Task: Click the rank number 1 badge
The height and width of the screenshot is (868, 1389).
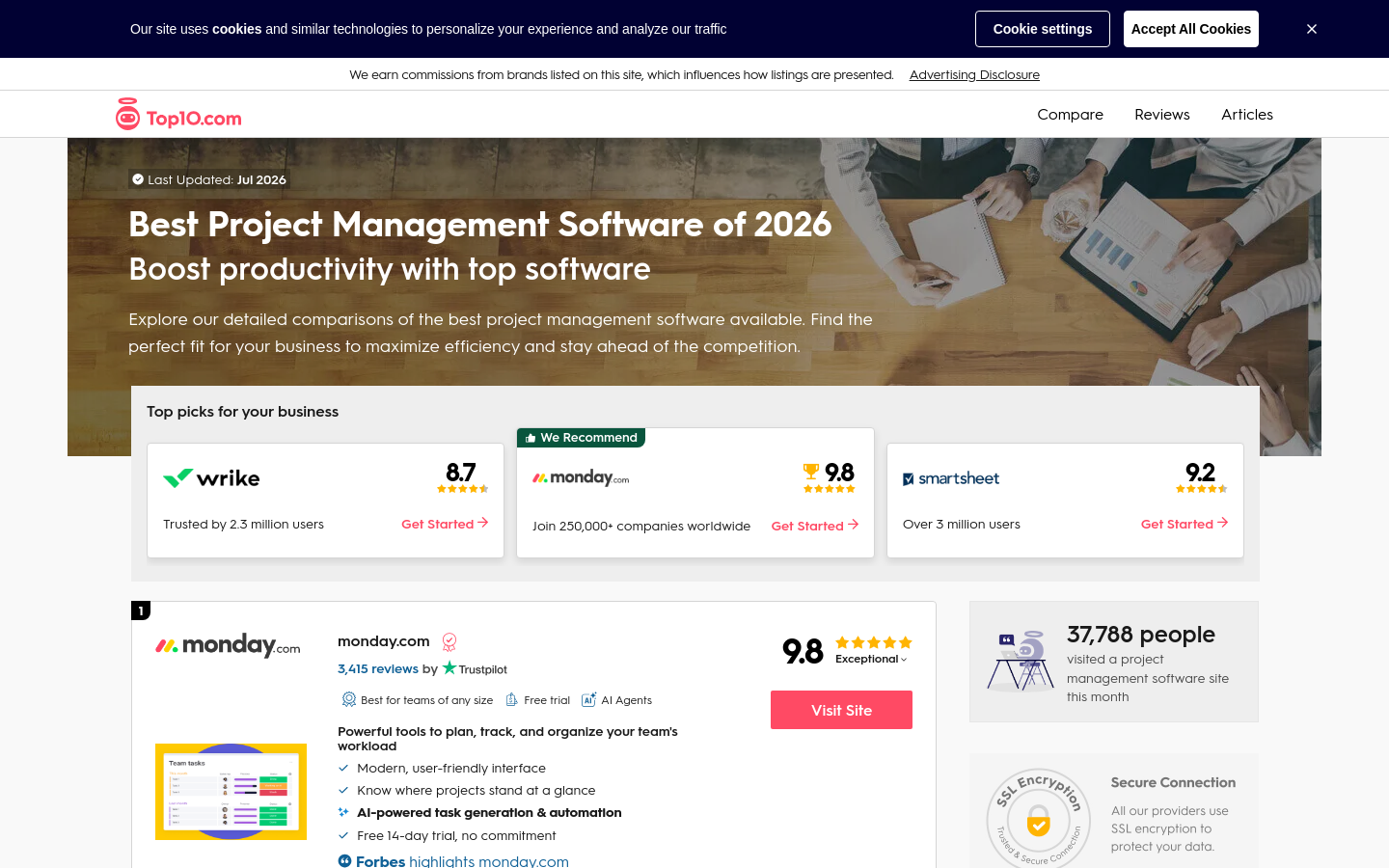Action: point(141,610)
